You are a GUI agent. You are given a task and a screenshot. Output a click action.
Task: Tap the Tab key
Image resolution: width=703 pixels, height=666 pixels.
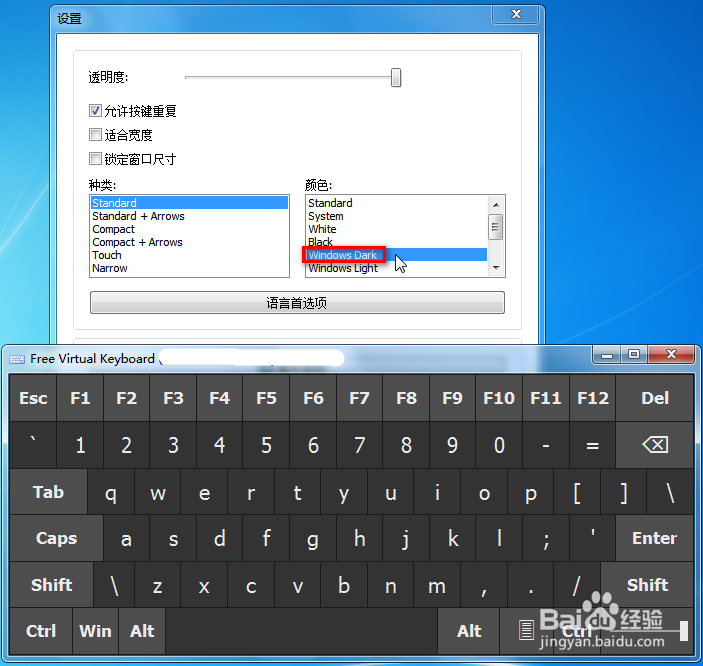[x=48, y=492]
